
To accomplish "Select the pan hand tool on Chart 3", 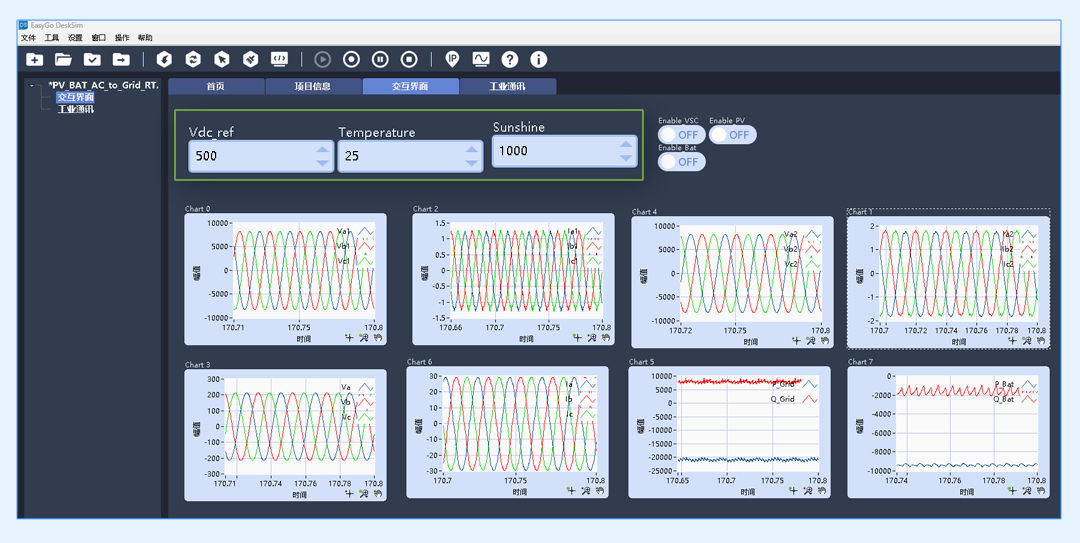I will pos(377,493).
